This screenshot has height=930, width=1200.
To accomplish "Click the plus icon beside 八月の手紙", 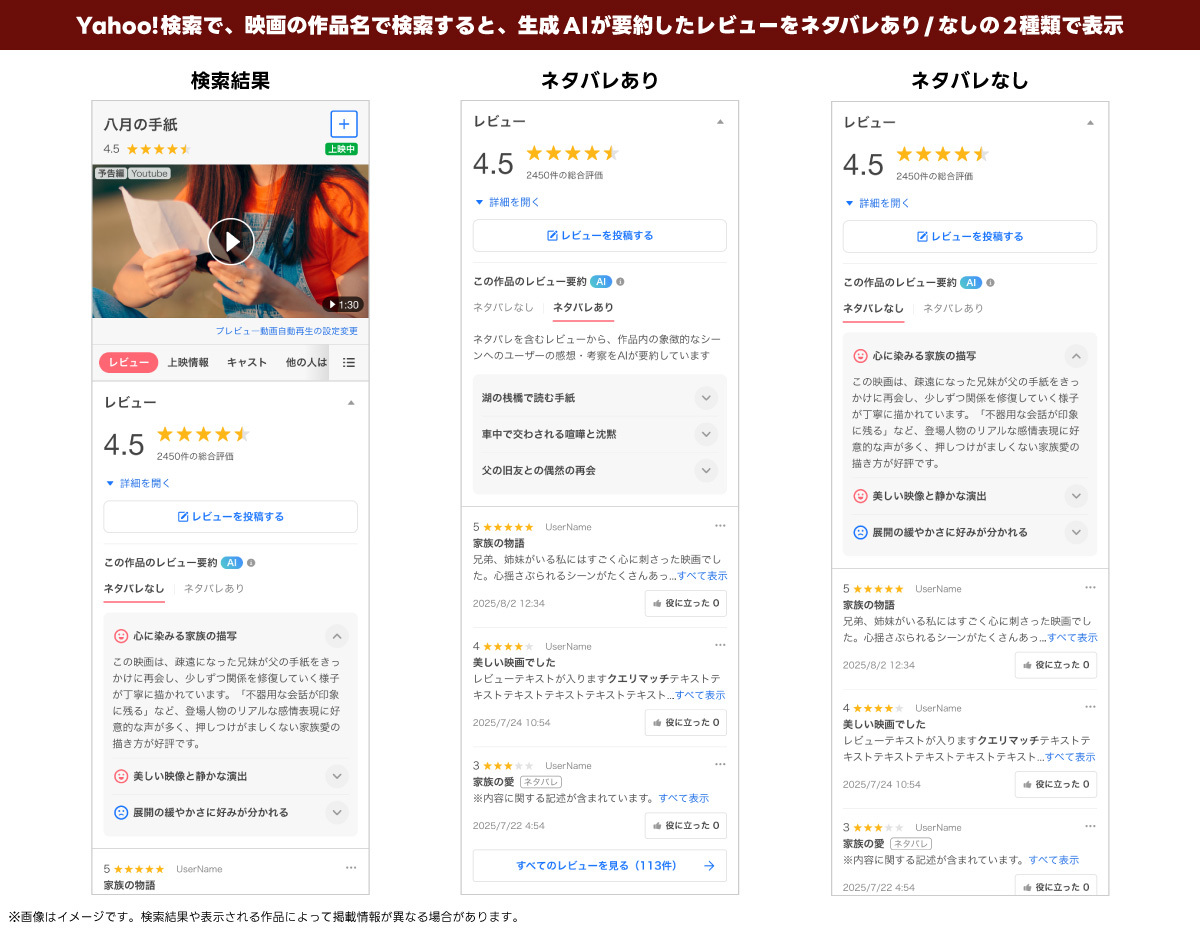I will (343, 124).
